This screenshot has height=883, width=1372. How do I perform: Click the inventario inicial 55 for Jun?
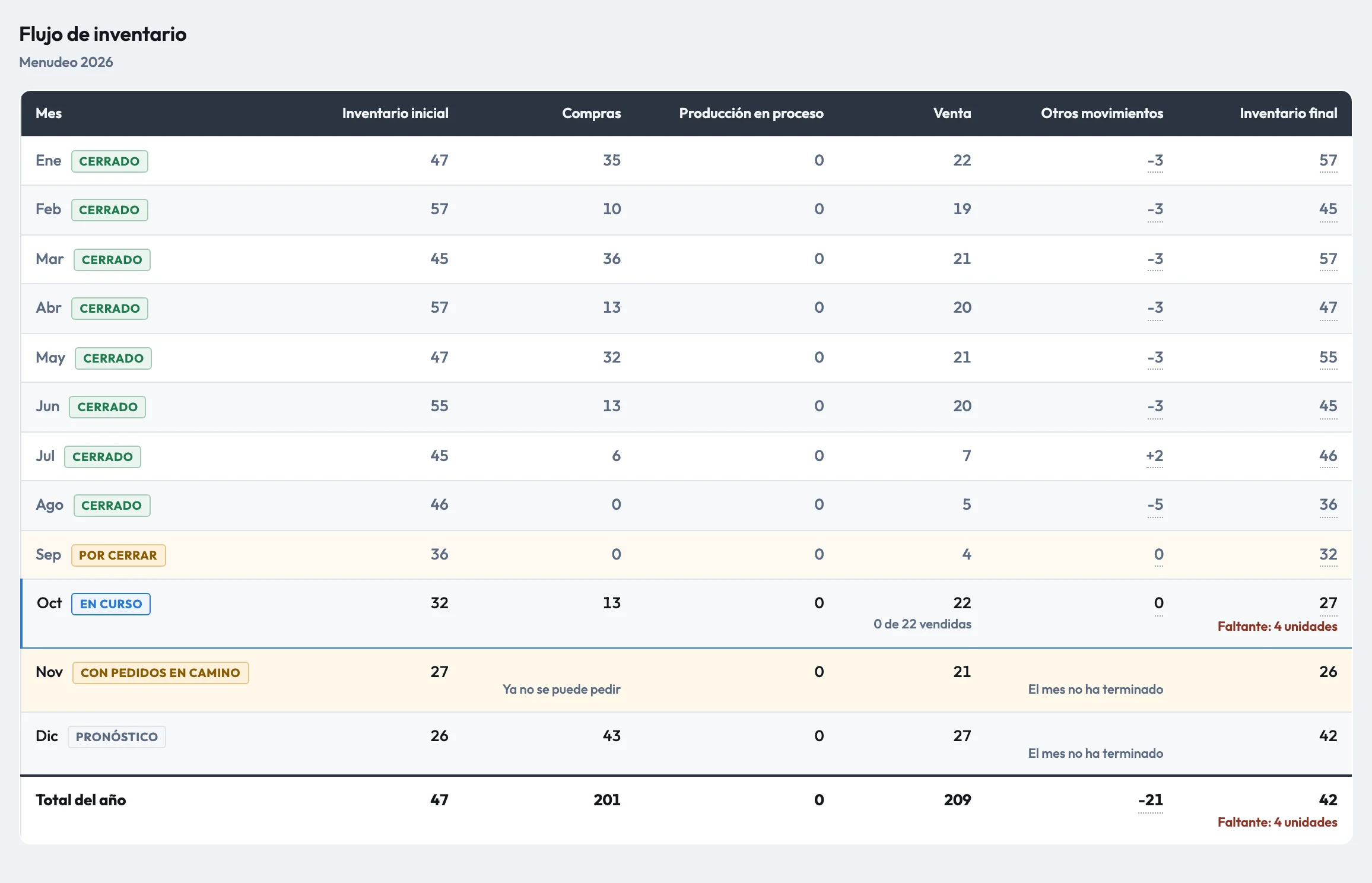pos(439,406)
